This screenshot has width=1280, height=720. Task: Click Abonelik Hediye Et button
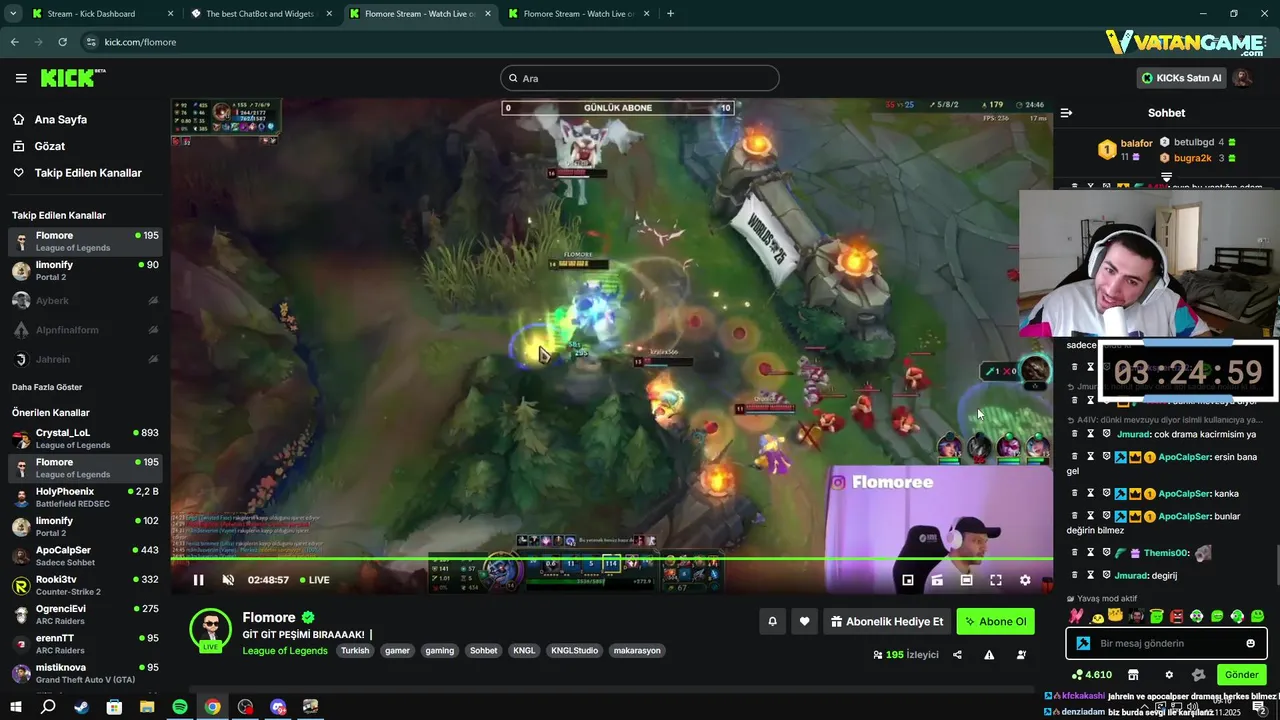click(x=887, y=621)
